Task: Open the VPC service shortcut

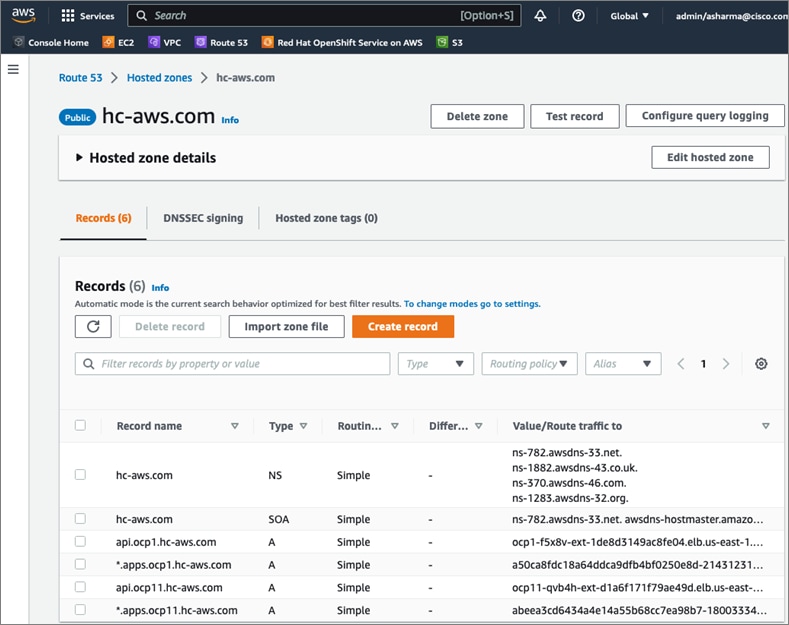Action: pos(165,42)
